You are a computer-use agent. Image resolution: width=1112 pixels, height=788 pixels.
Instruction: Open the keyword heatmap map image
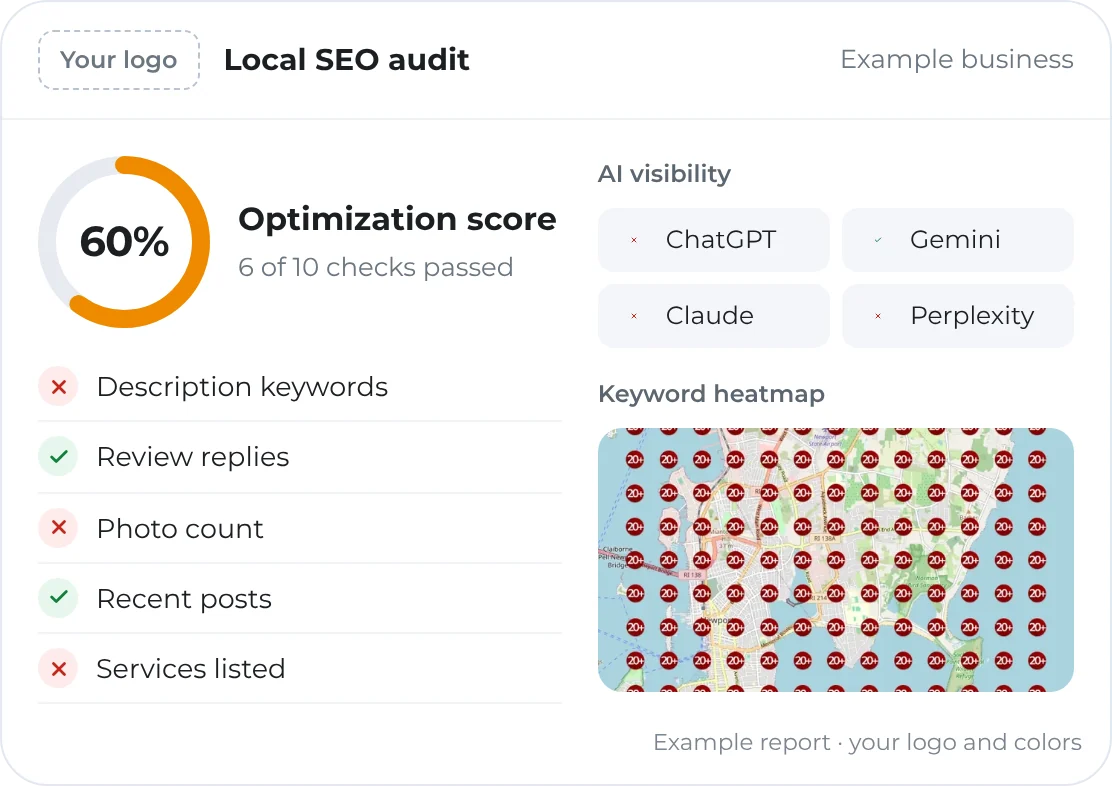pos(835,560)
